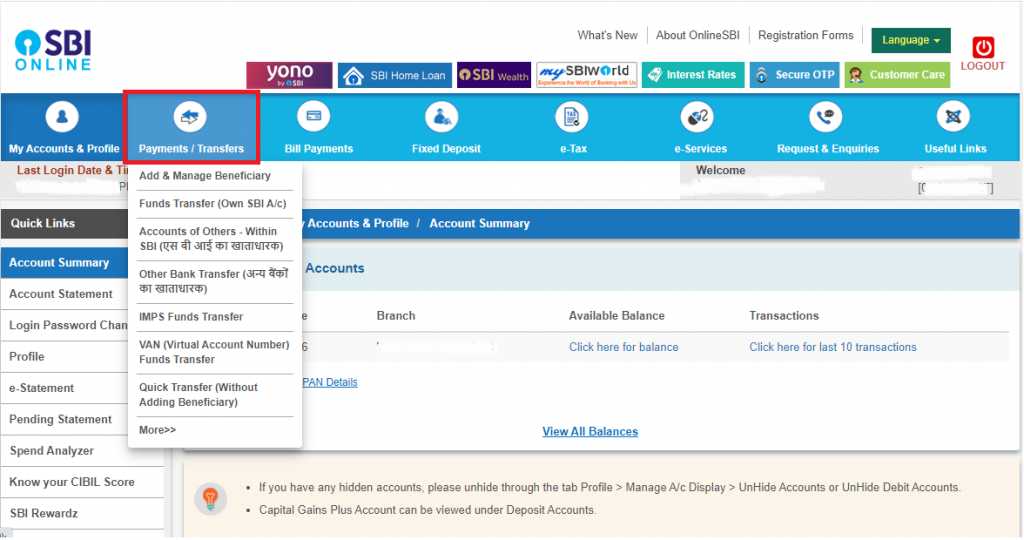Open Know your CIBIL Score quick link
1024x540 pixels.
82,482
